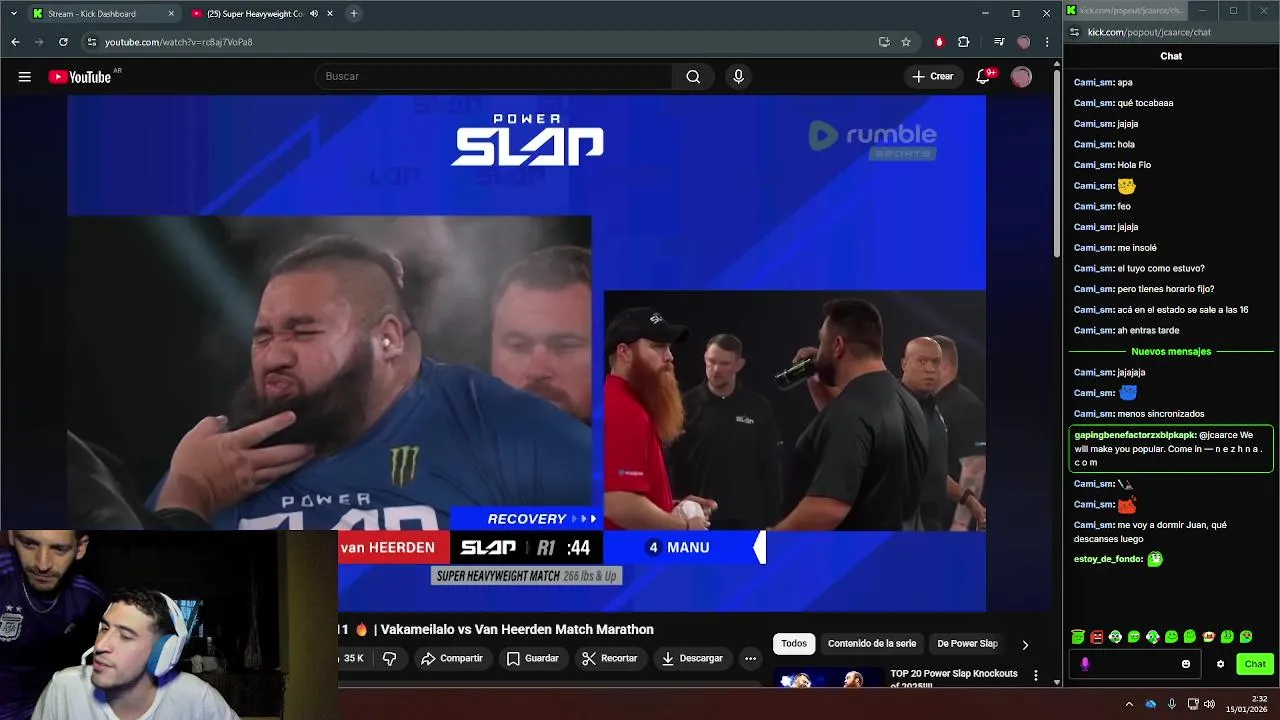Screen dimensions: 1280x720
Task: Open more actions ellipsis under video
Action: (x=750, y=658)
